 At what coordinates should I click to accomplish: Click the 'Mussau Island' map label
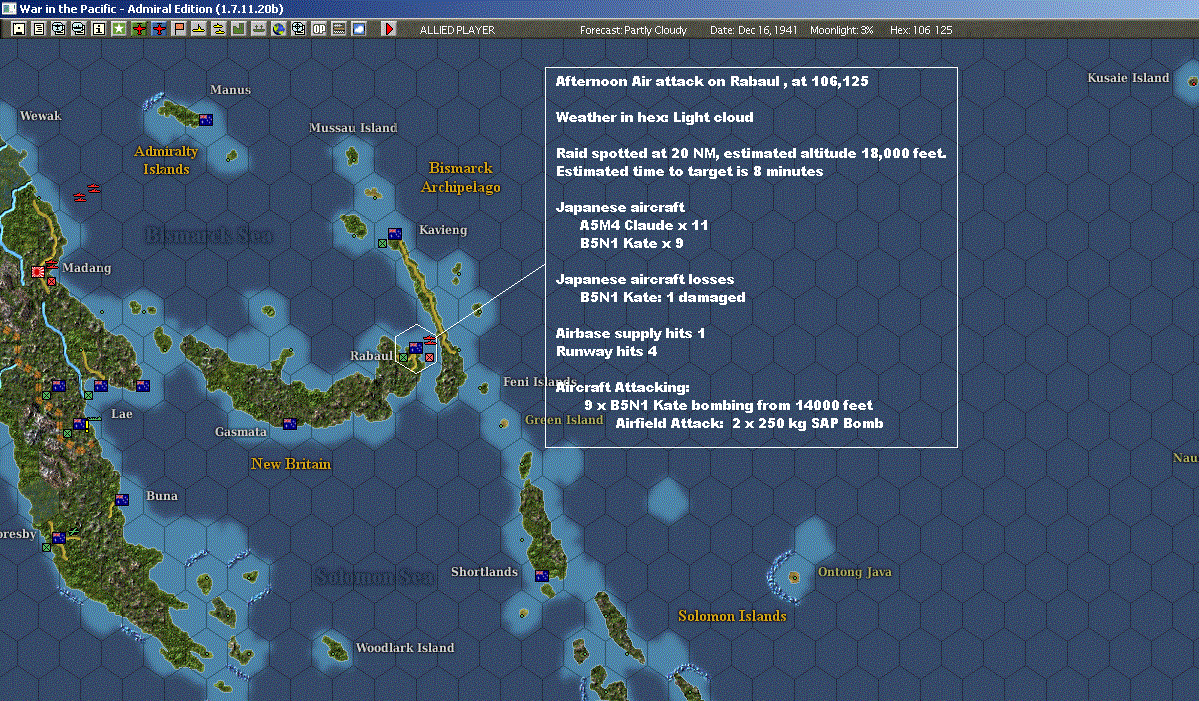353,128
